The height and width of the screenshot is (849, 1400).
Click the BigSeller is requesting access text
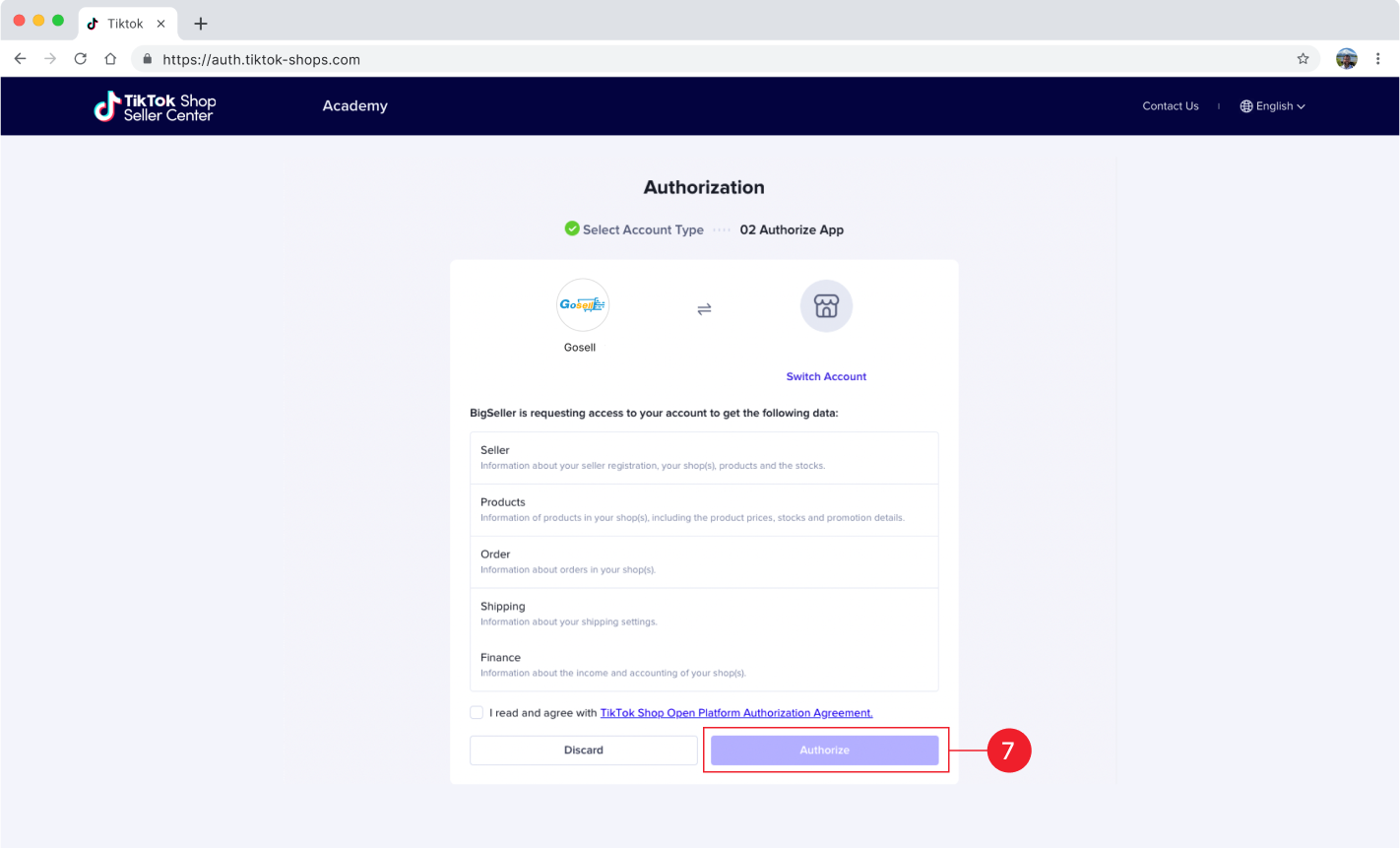[x=654, y=414]
